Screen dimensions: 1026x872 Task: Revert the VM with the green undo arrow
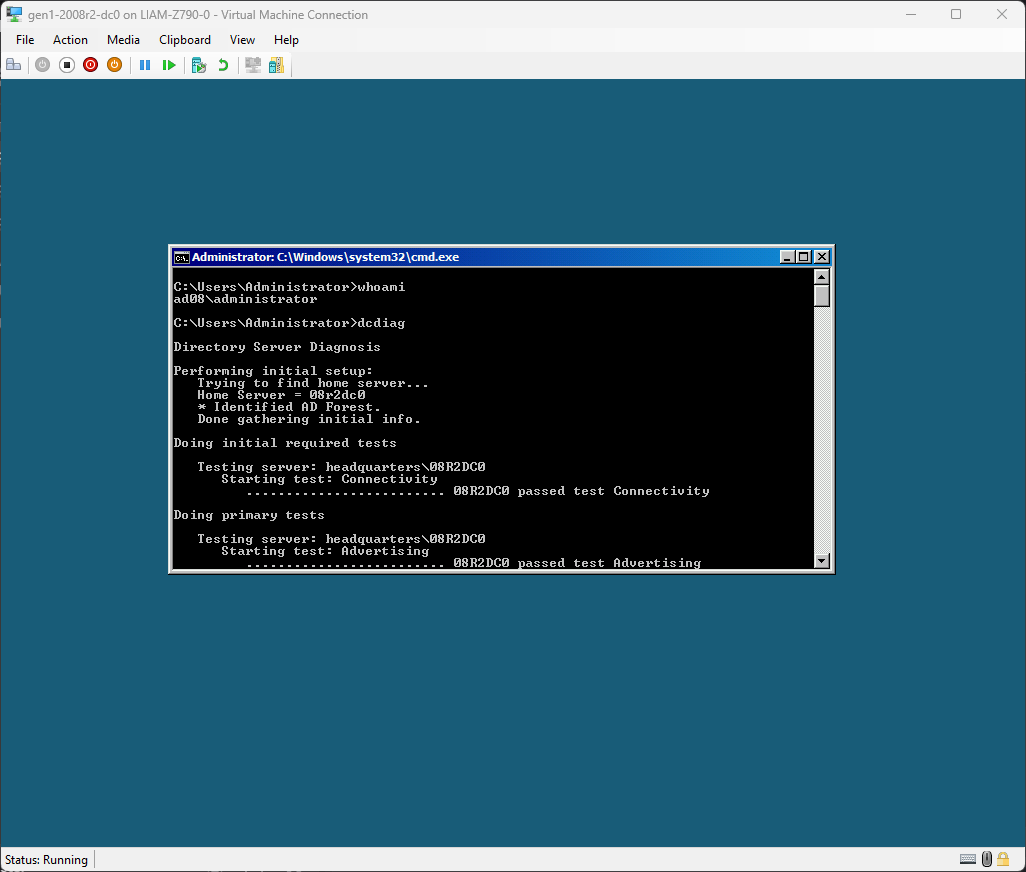pyautogui.click(x=223, y=65)
